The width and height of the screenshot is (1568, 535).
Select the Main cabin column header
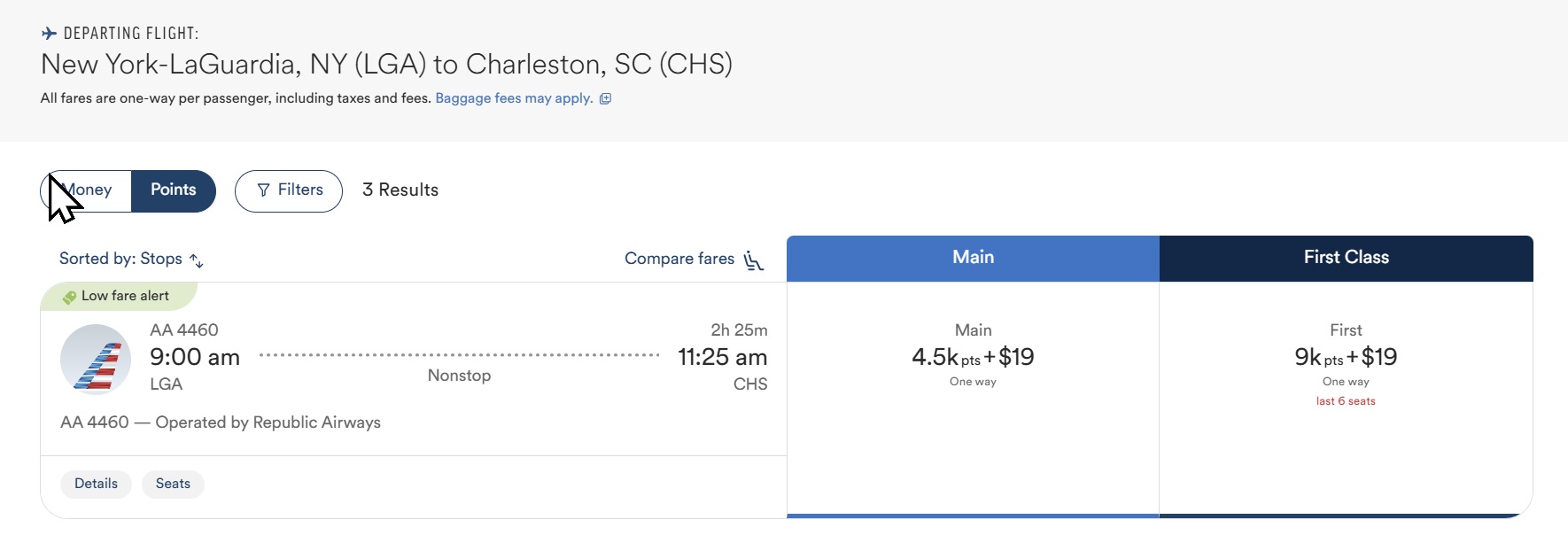pos(973,258)
